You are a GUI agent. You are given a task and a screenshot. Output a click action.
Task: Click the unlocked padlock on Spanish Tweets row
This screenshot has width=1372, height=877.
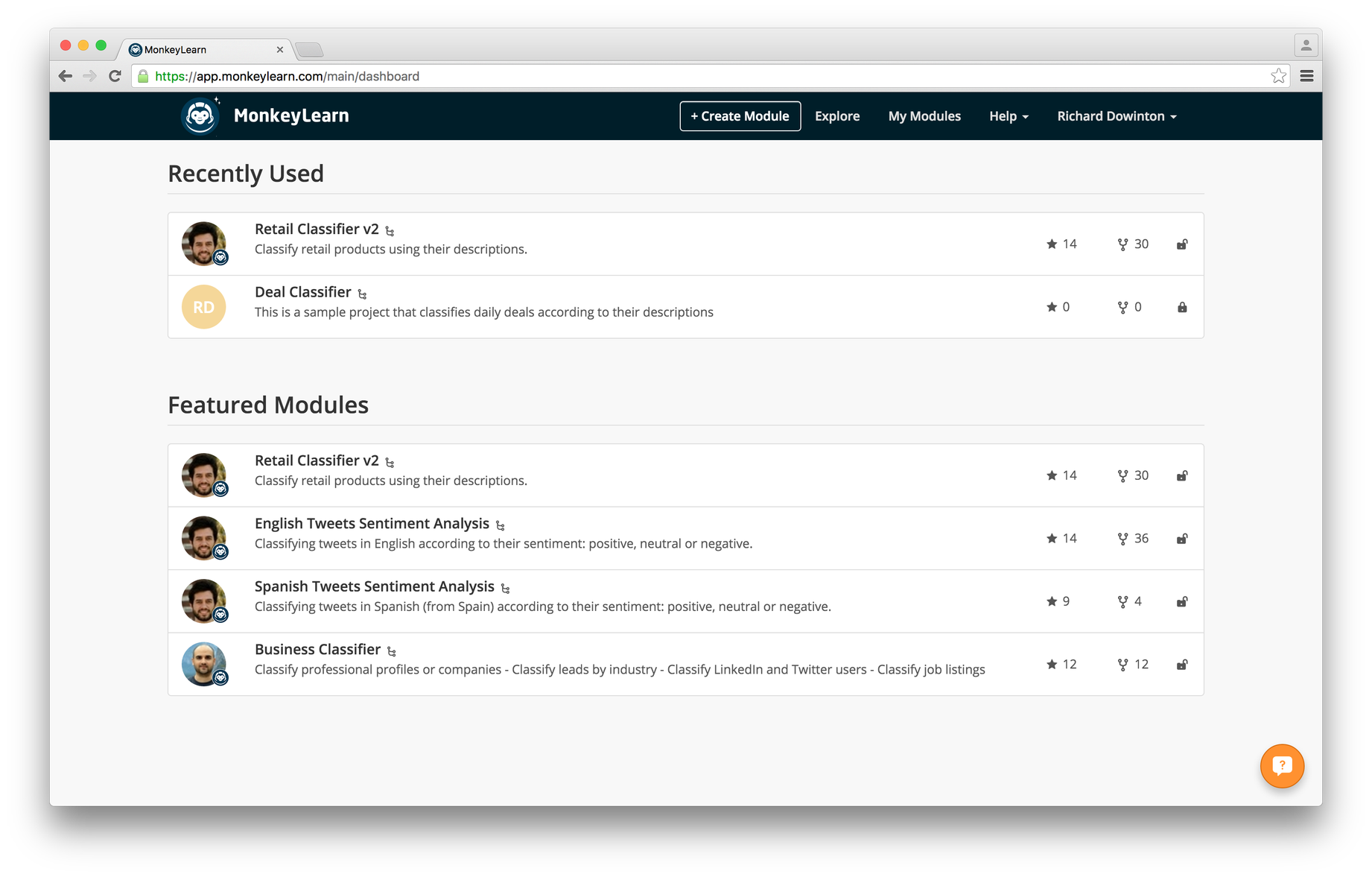[x=1182, y=601]
